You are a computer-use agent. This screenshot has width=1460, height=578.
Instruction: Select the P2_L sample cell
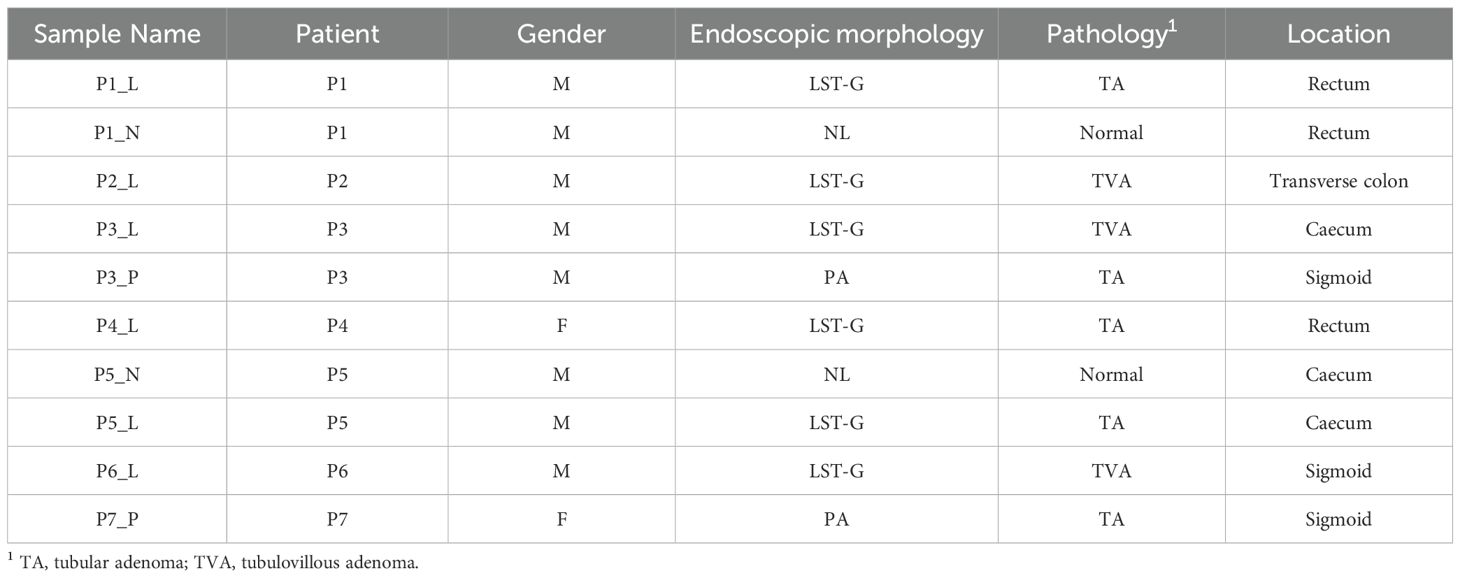point(117,181)
